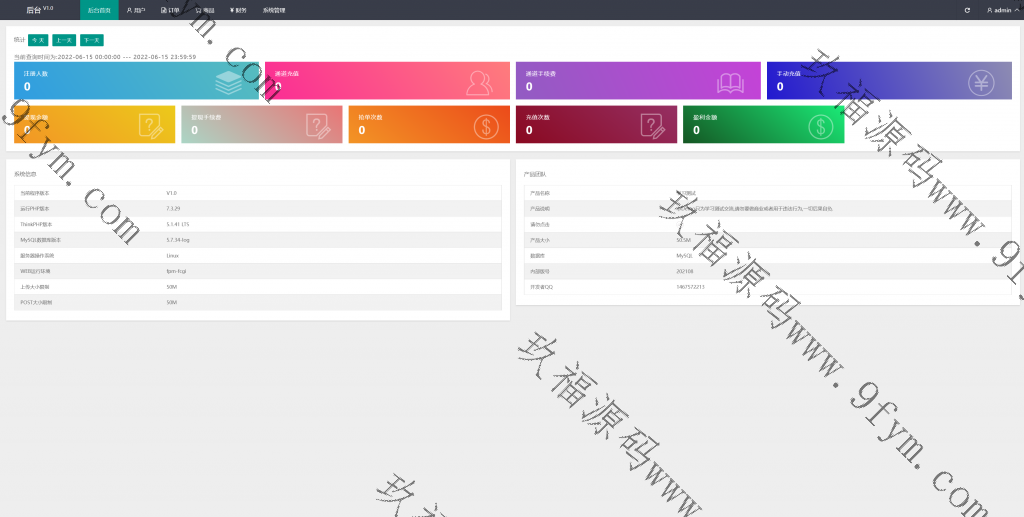Open the 订单 menu in navbar
The height and width of the screenshot is (517, 1024).
(x=170, y=10)
